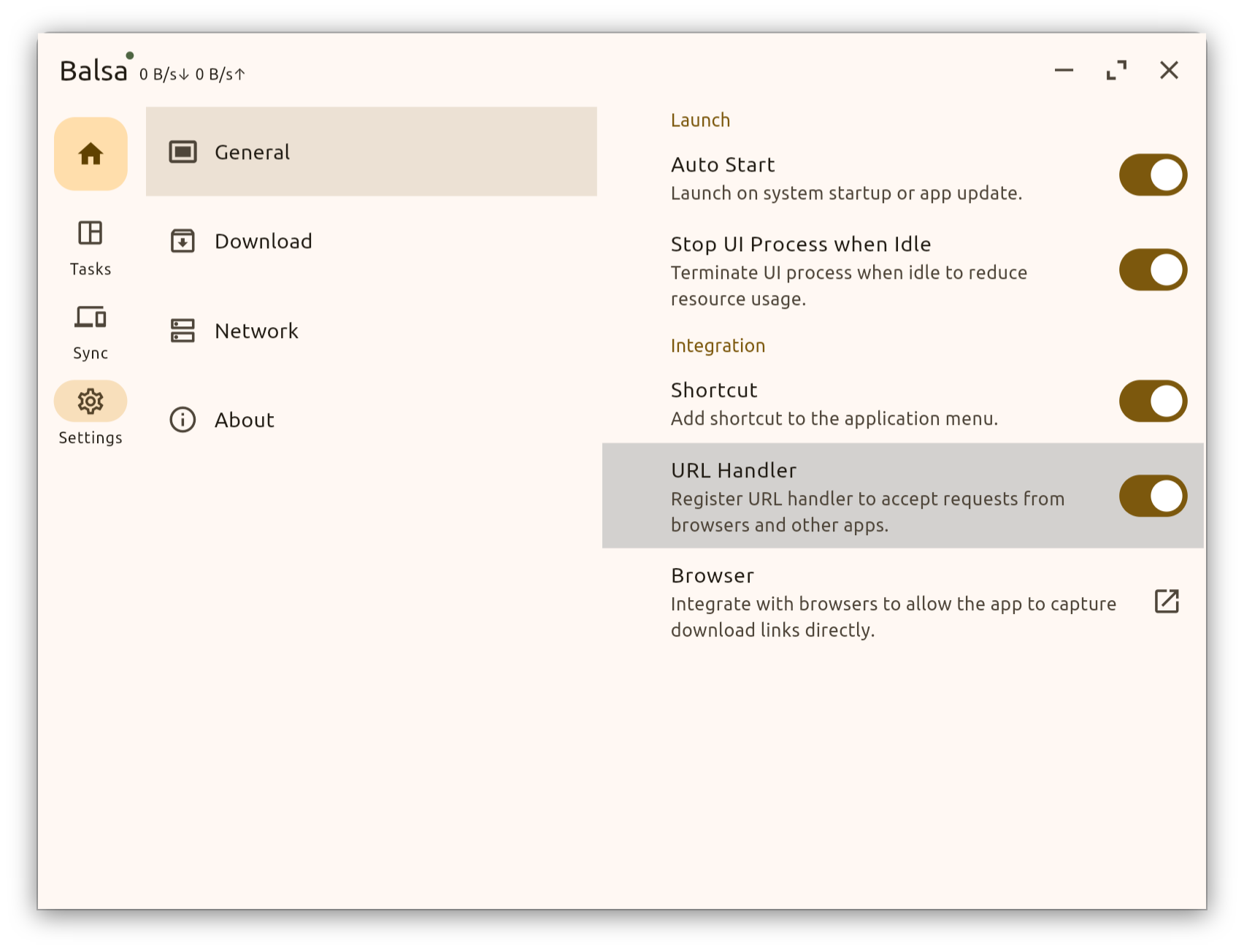
Task: Disable Auto Start toggle
Action: (x=1152, y=174)
